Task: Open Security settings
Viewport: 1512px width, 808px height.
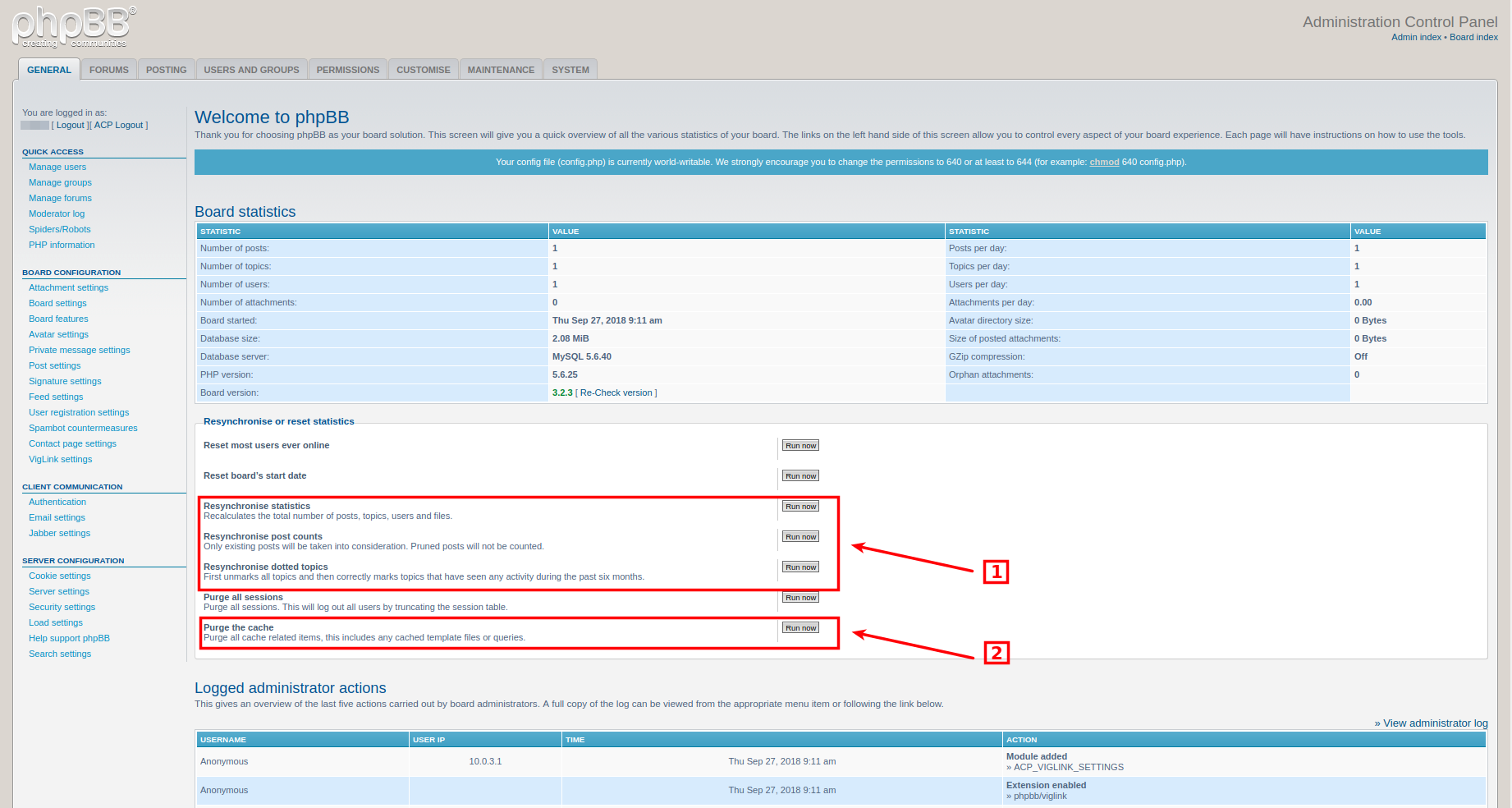Action: click(x=62, y=607)
